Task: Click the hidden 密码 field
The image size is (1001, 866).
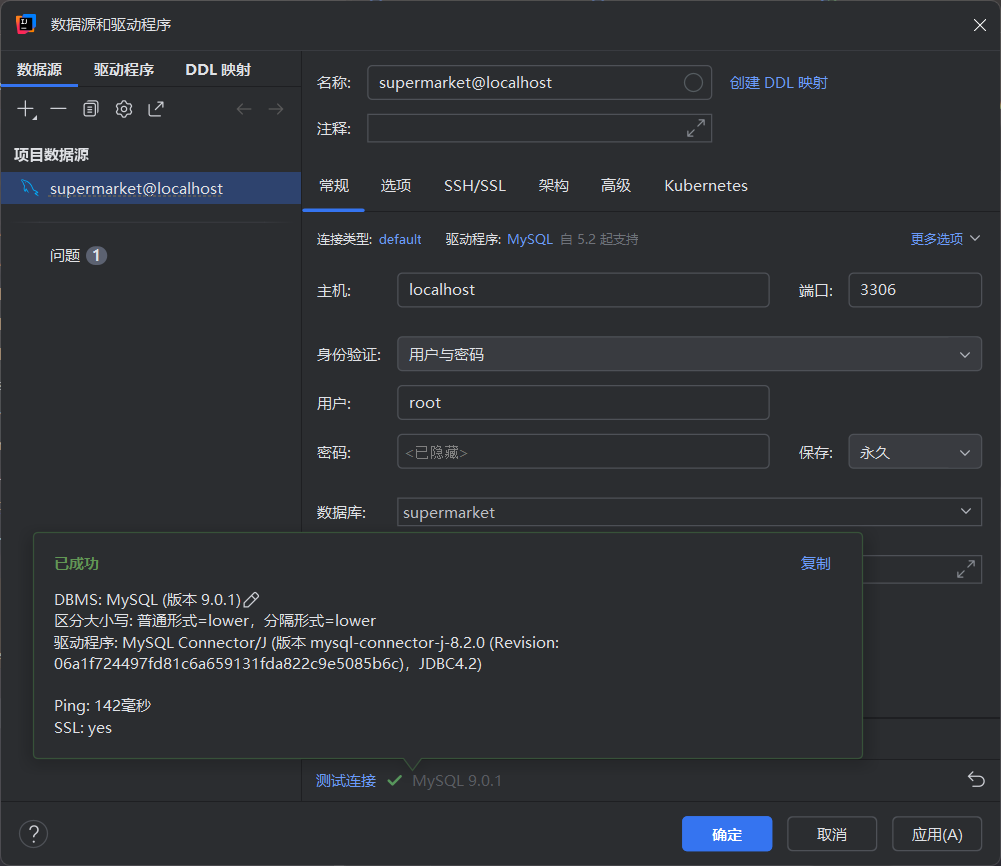Action: point(583,452)
